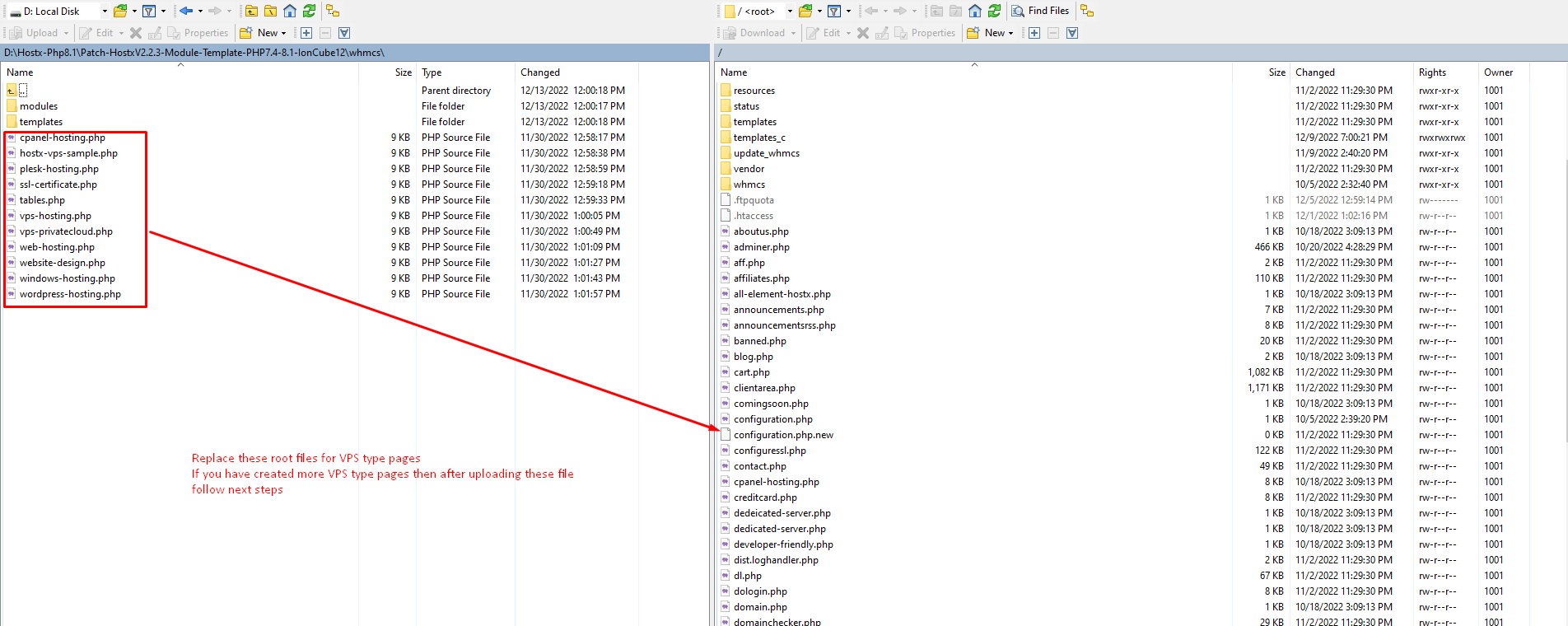Click the Find Files button
This screenshot has height=626, width=1568.
click(x=1040, y=11)
